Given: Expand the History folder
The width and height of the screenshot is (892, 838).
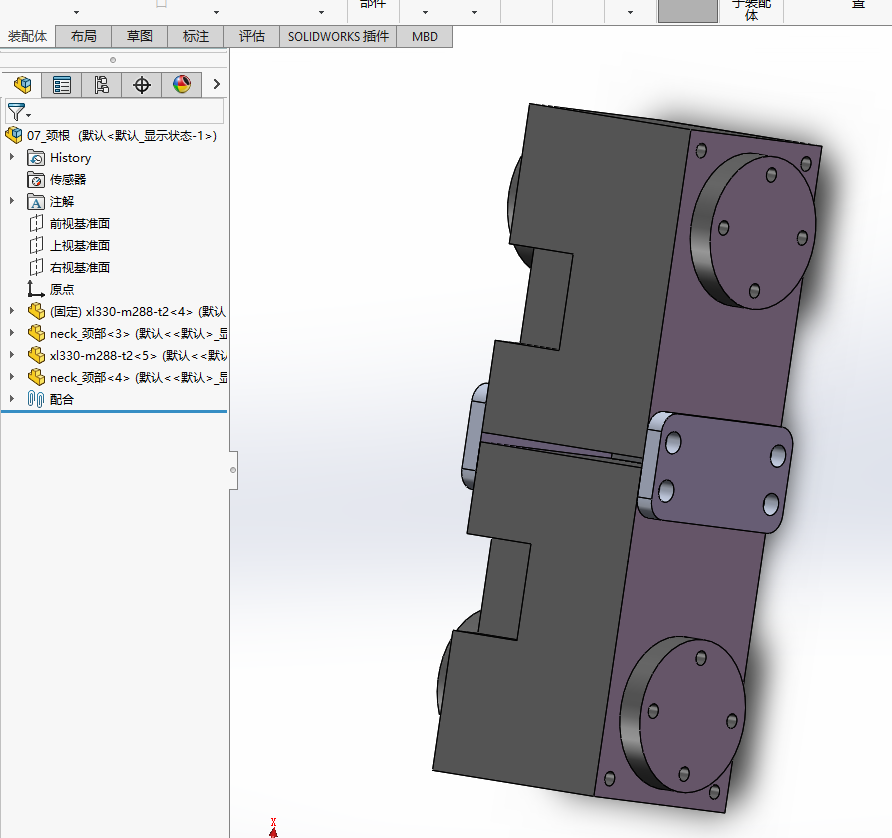Looking at the screenshot, I should click(11, 157).
